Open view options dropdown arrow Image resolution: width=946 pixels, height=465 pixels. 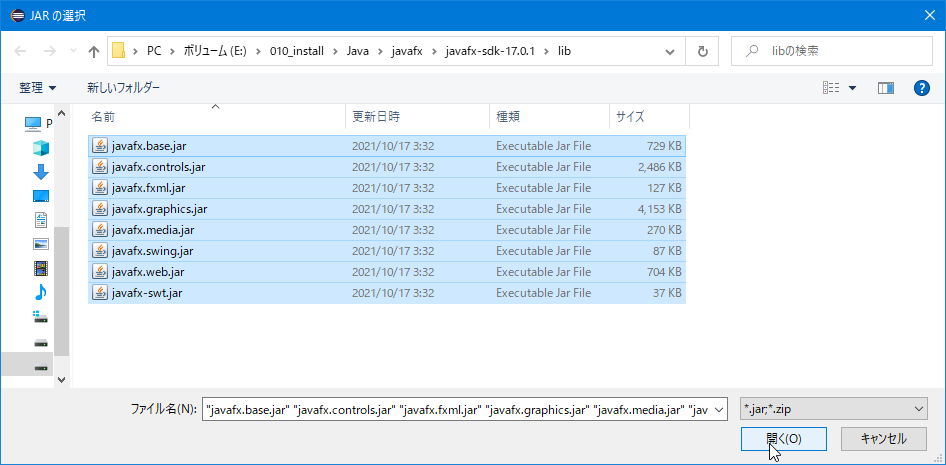point(852,88)
